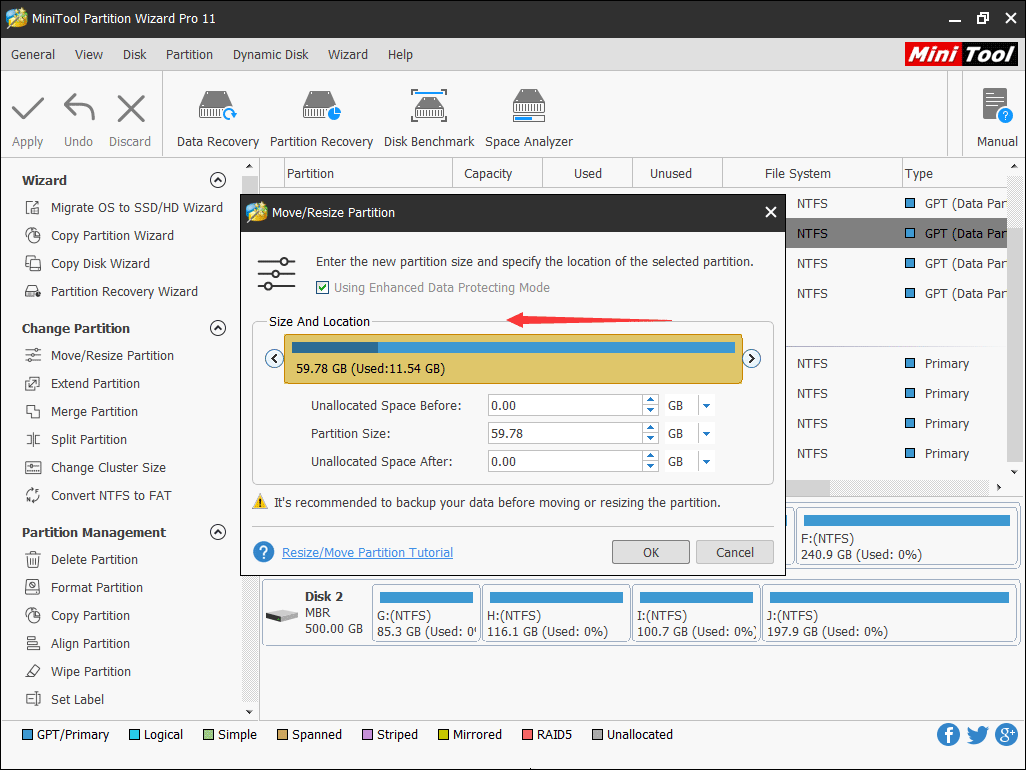Image resolution: width=1026 pixels, height=770 pixels.
Task: Select the Data Recovery tool
Action: [217, 114]
